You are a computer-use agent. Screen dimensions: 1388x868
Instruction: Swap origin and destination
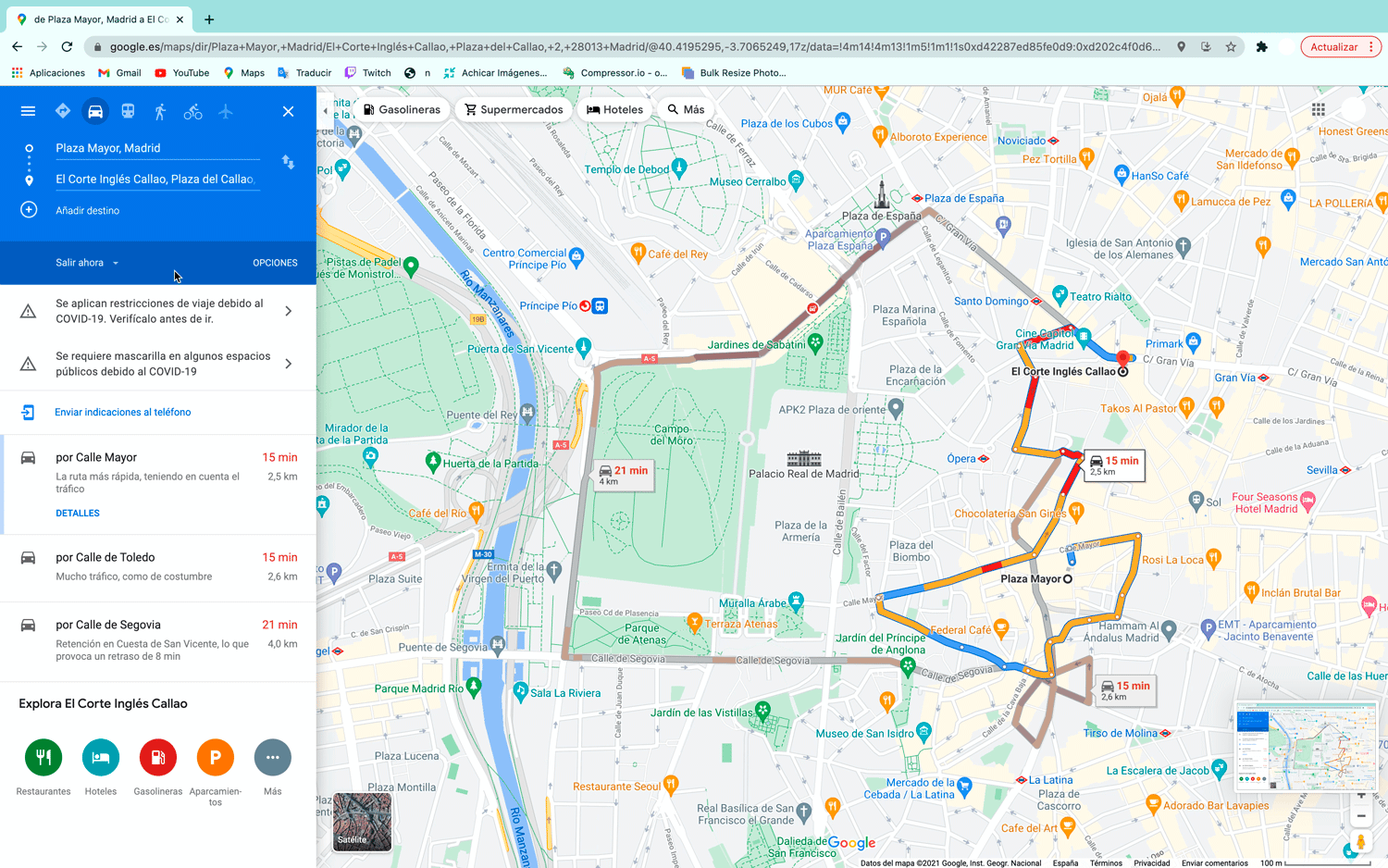[288, 162]
